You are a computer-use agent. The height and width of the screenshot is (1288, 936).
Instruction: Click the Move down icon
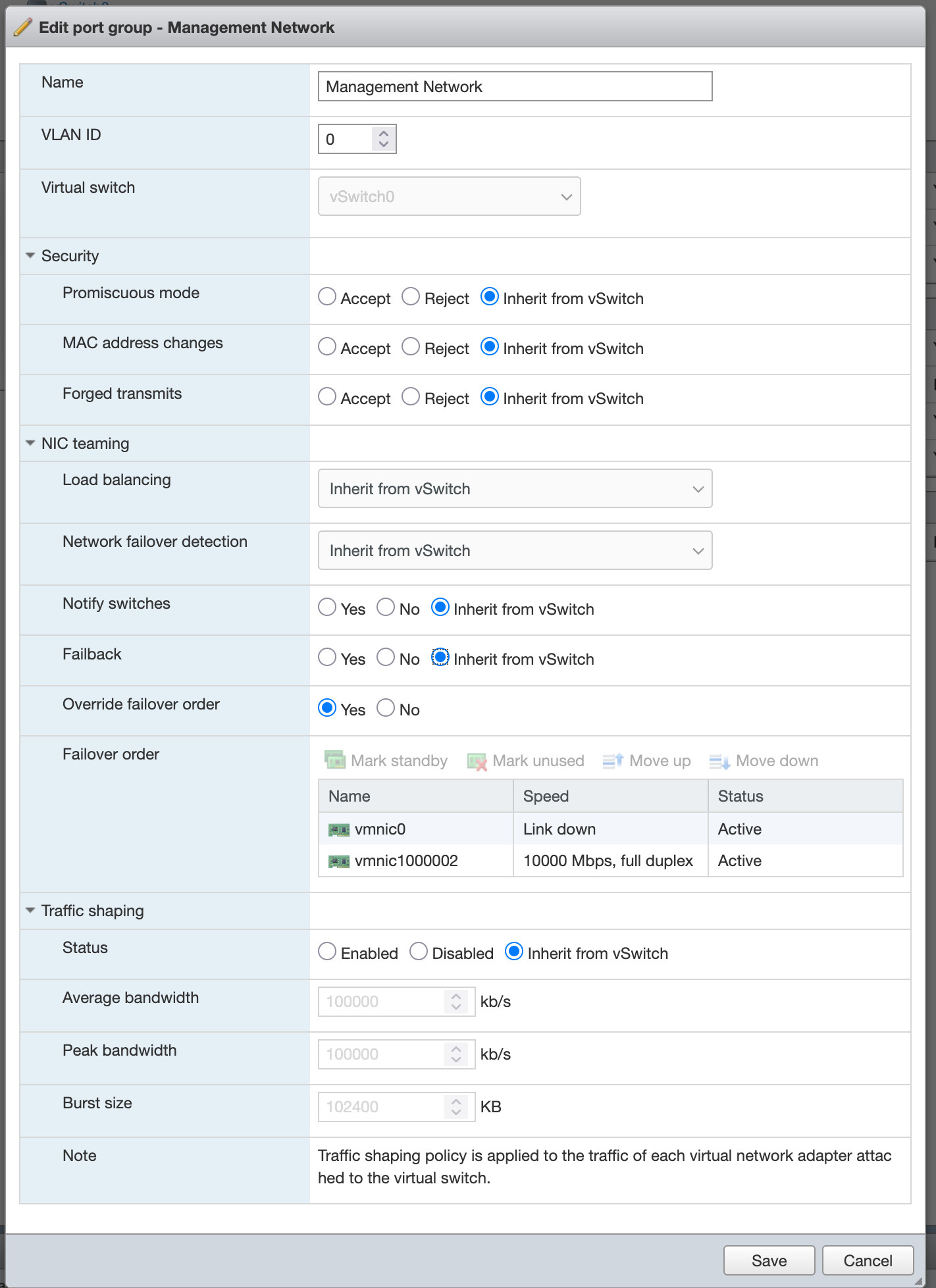tap(719, 761)
